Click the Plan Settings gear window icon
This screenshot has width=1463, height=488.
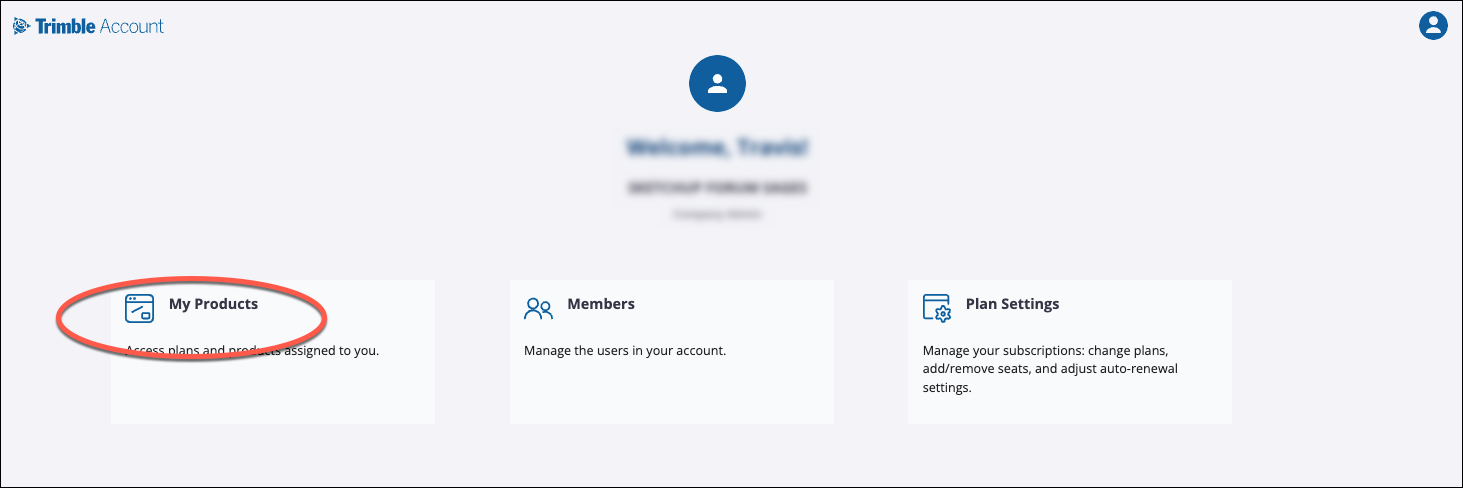point(936,308)
